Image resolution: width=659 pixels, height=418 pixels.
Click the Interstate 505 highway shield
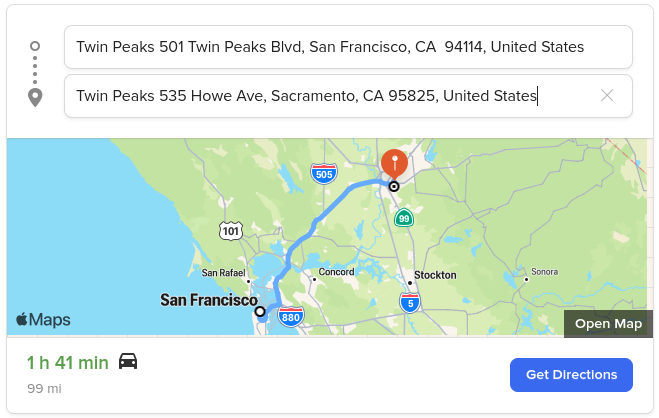[x=324, y=174]
